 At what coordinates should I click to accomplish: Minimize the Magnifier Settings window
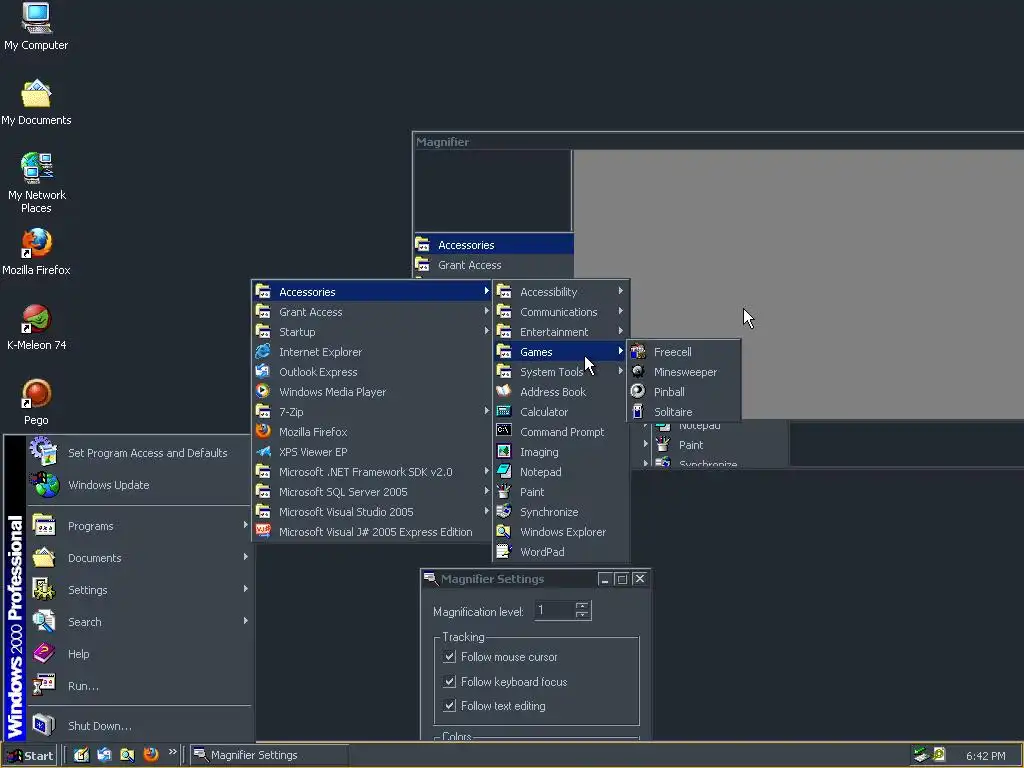tap(605, 579)
